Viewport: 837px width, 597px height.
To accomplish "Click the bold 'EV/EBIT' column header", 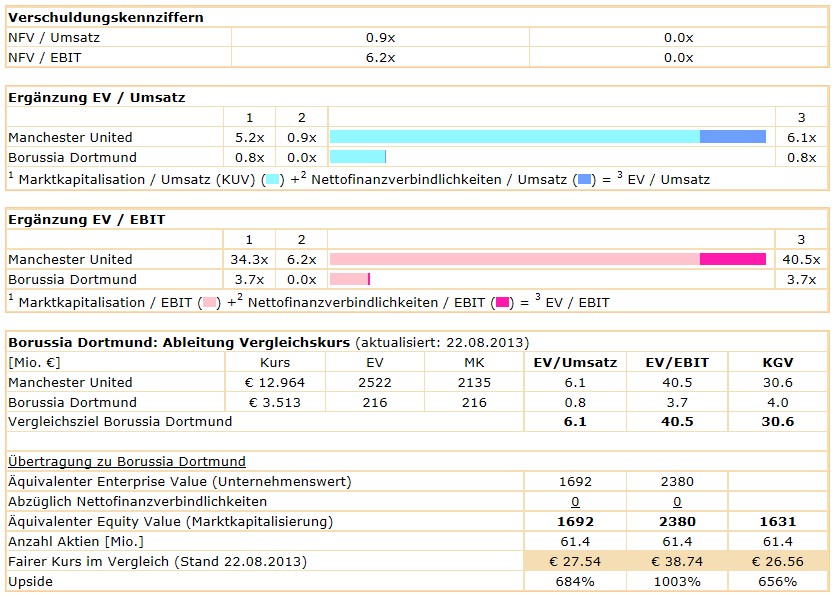I will point(677,363).
